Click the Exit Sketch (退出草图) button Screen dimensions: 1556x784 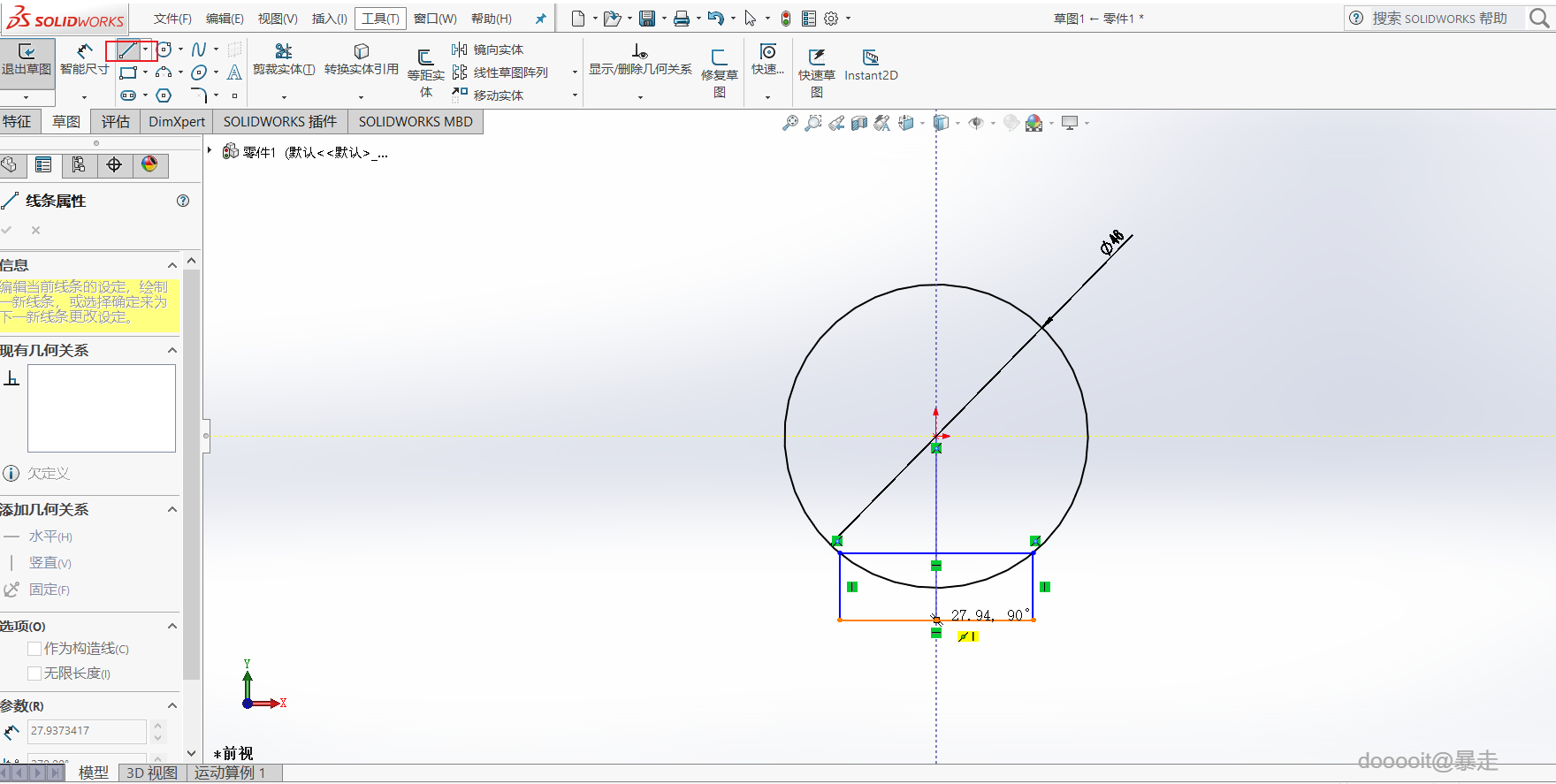coord(27,58)
